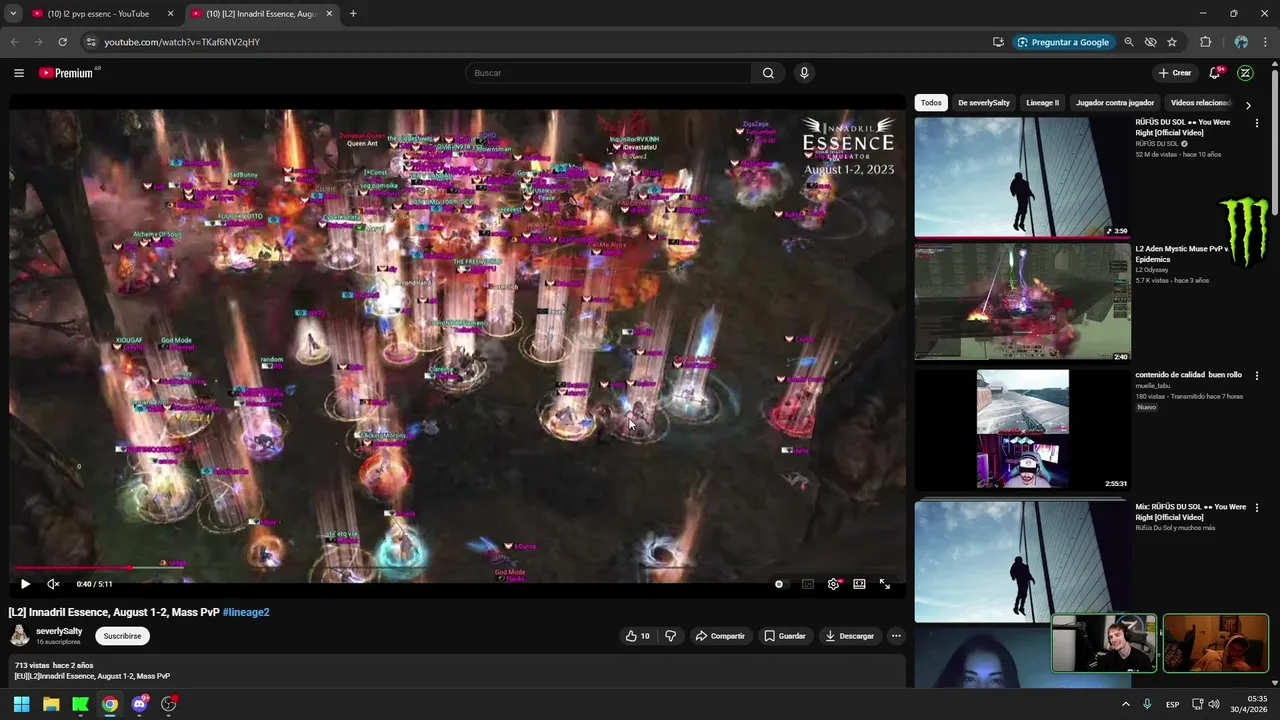Select the Lineage II filter chip
1280x720 pixels.
pyautogui.click(x=1042, y=102)
